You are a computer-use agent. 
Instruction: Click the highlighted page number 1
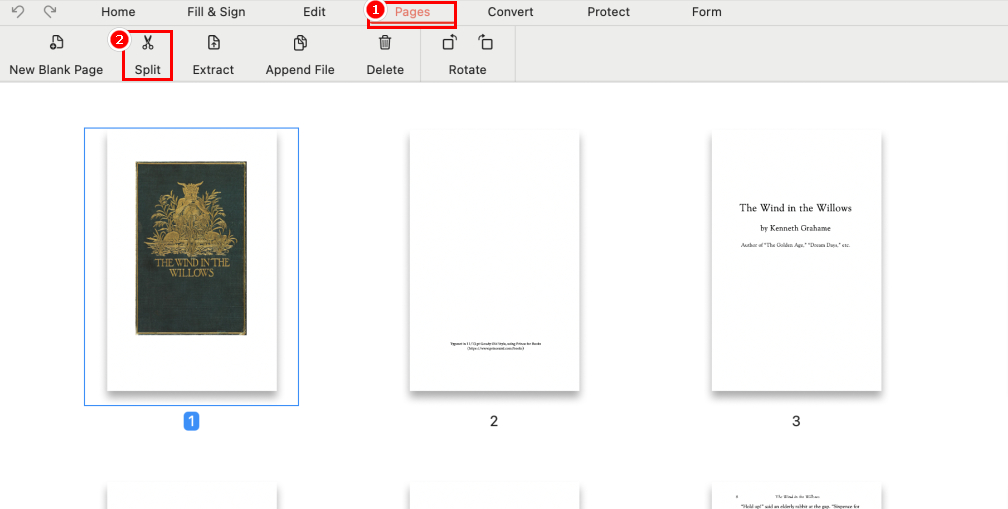tap(192, 421)
